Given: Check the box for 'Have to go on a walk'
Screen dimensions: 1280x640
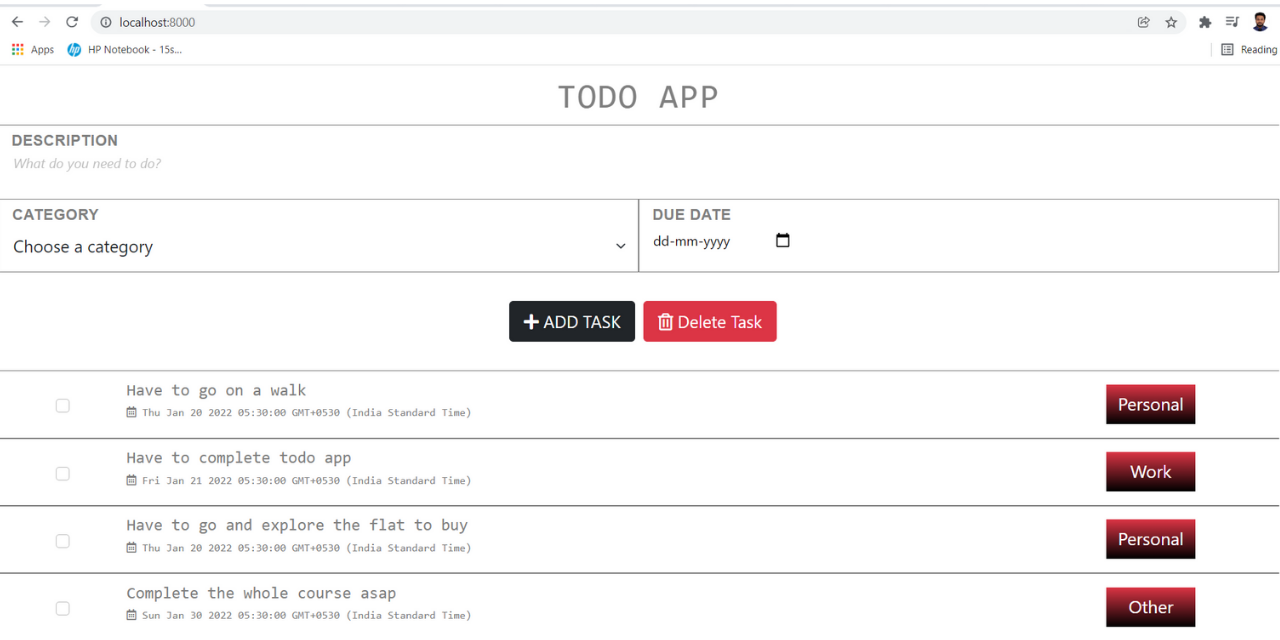Looking at the screenshot, I should pos(62,405).
